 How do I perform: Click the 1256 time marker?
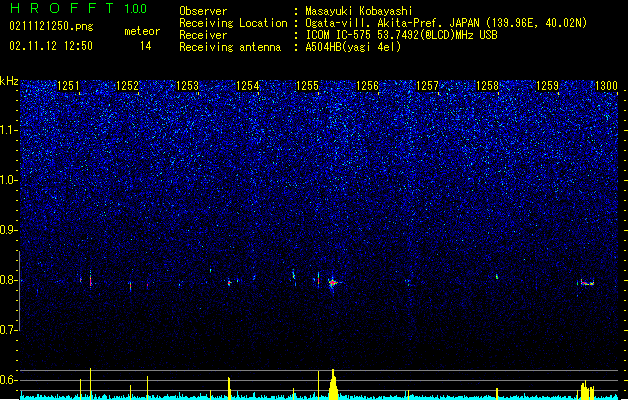[x=367, y=86]
